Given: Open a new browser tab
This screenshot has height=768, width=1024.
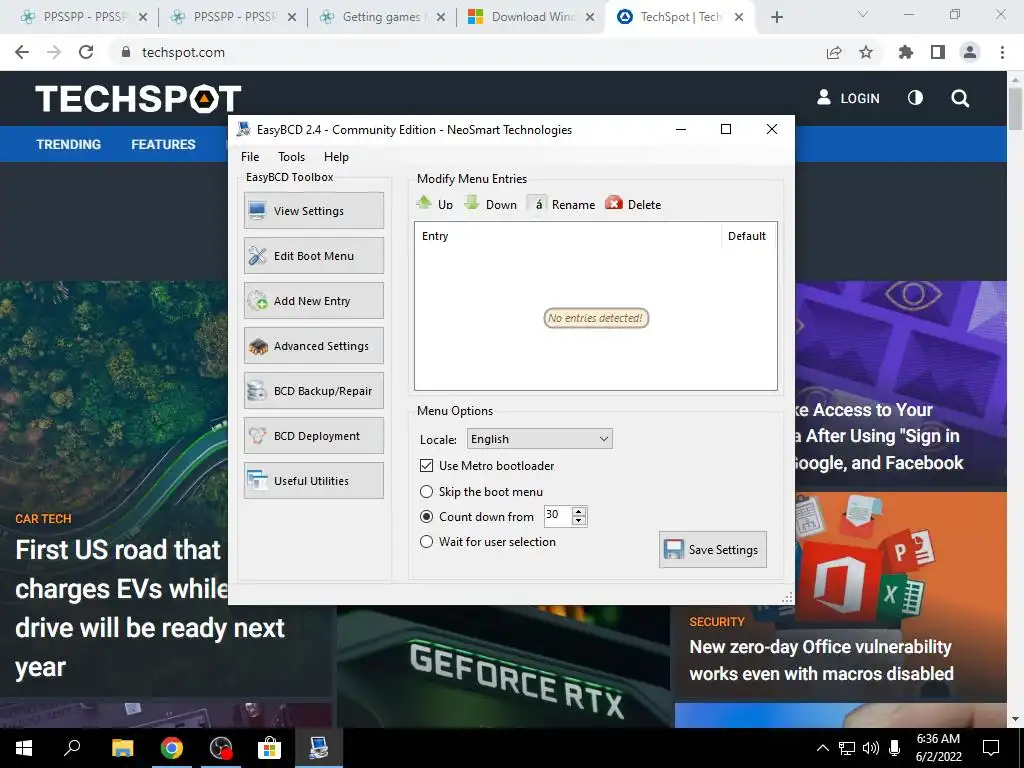Looking at the screenshot, I should (776, 17).
